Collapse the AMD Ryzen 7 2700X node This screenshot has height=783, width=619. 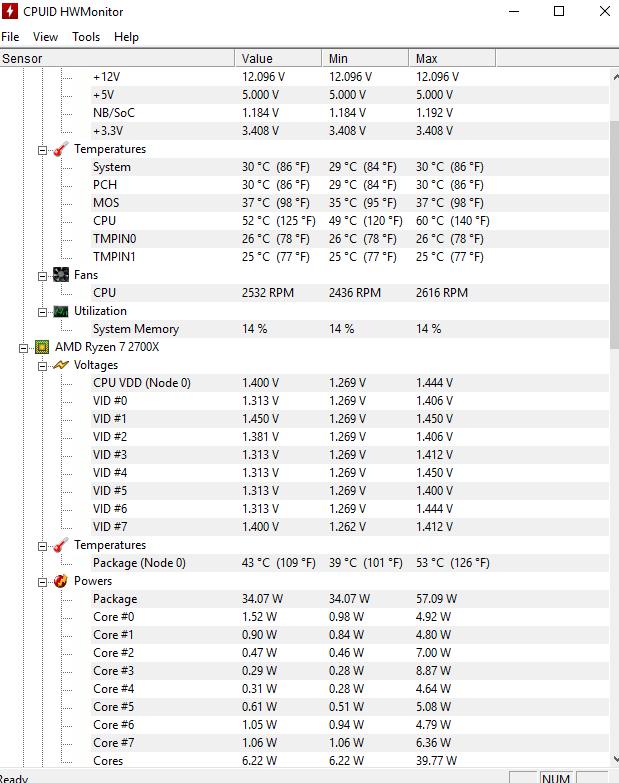pos(23,347)
